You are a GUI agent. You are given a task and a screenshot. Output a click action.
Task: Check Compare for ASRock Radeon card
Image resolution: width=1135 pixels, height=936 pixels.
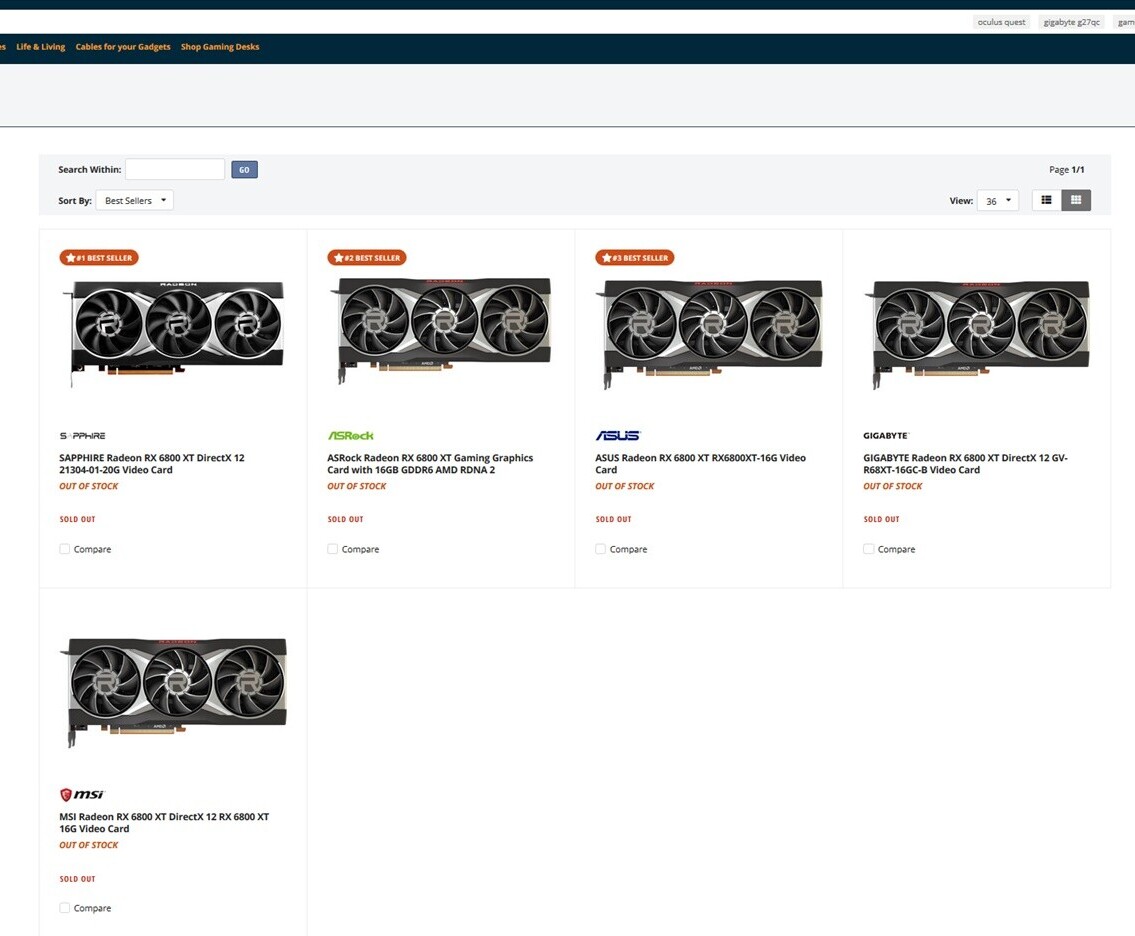(x=332, y=549)
